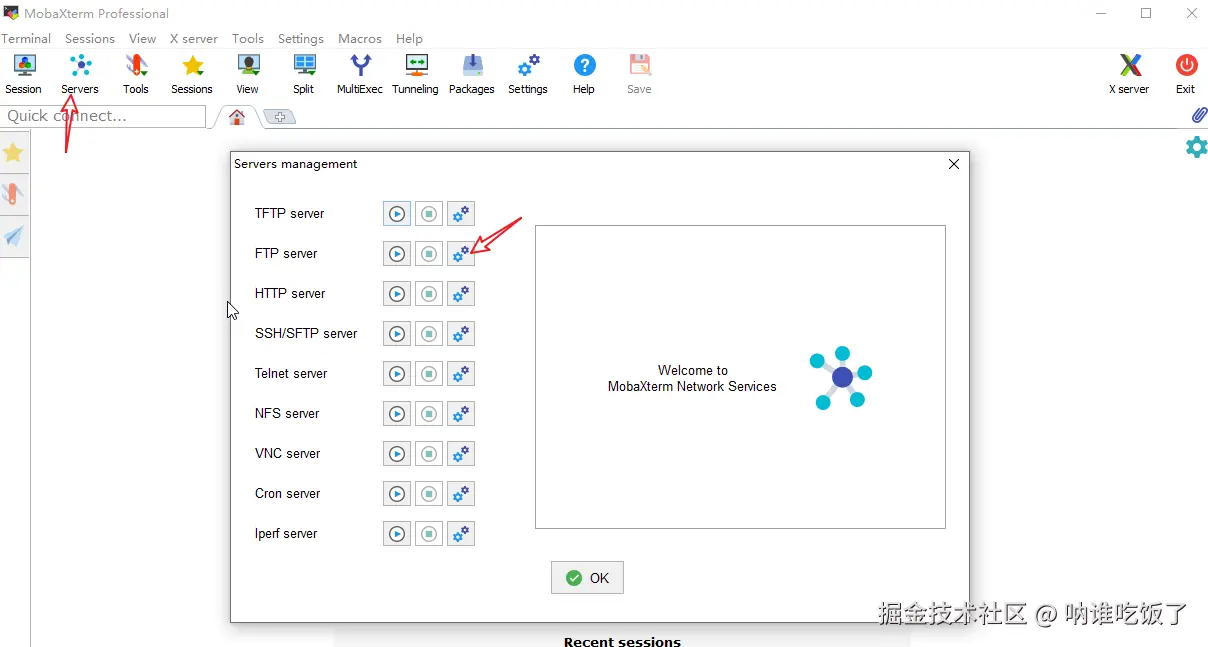1208x647 pixels.
Task: Stop the SSH/SFTP server
Action: point(429,334)
